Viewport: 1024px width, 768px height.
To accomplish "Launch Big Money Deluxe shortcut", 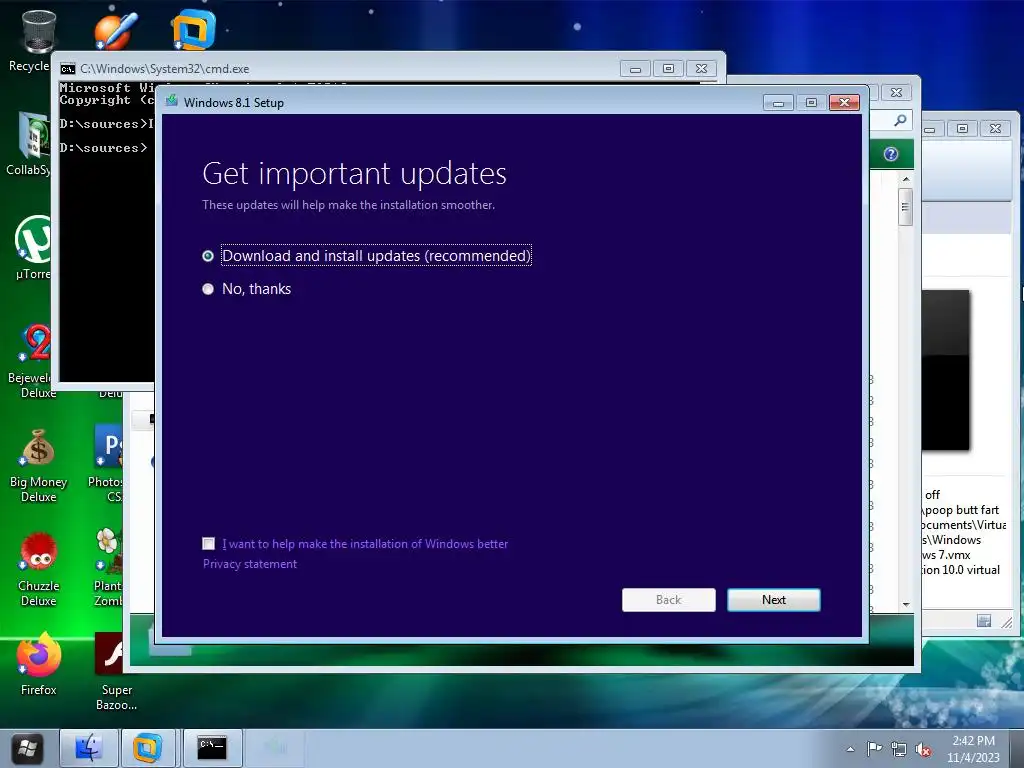I will [38, 466].
